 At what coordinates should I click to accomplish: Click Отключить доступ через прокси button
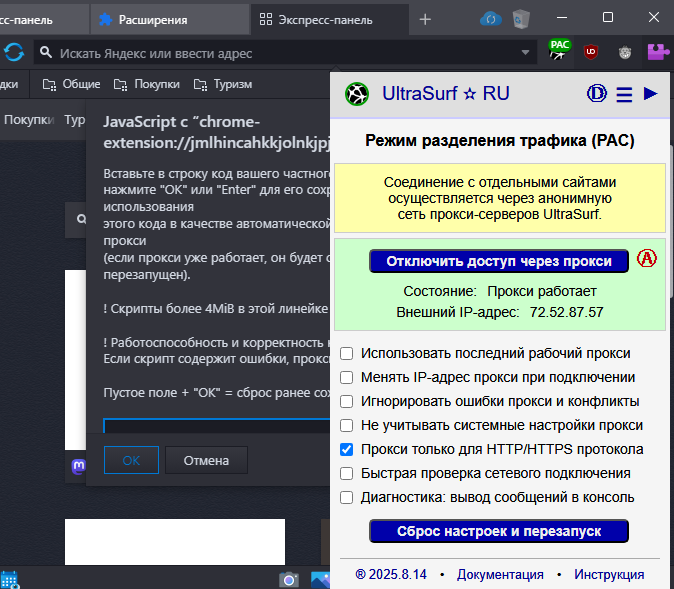pyautogui.click(x=499, y=261)
